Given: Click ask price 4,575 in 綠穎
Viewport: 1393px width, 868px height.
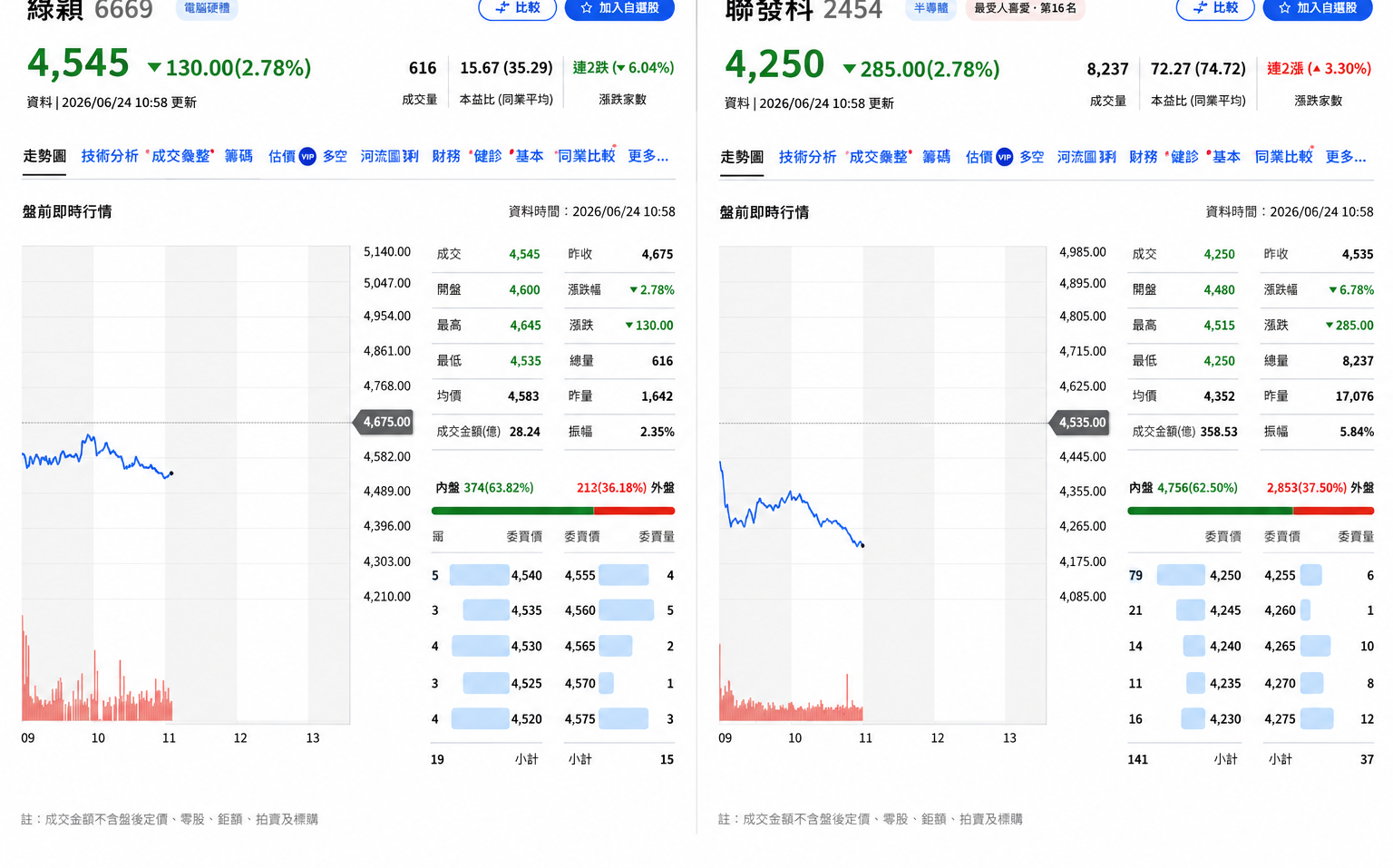Looking at the screenshot, I should click(x=580, y=719).
